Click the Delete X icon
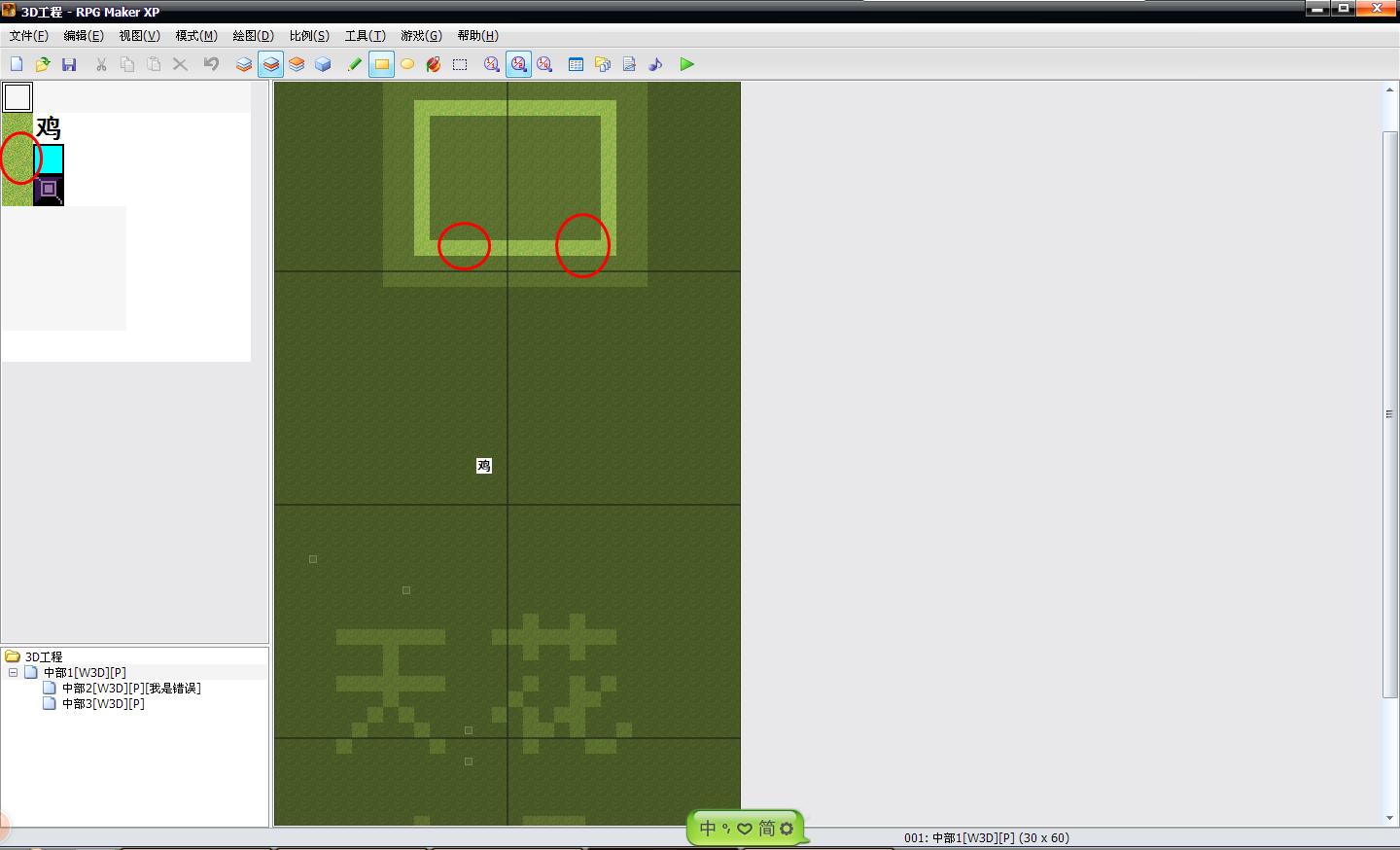Screen dimensions: 1400x850 click(x=180, y=64)
